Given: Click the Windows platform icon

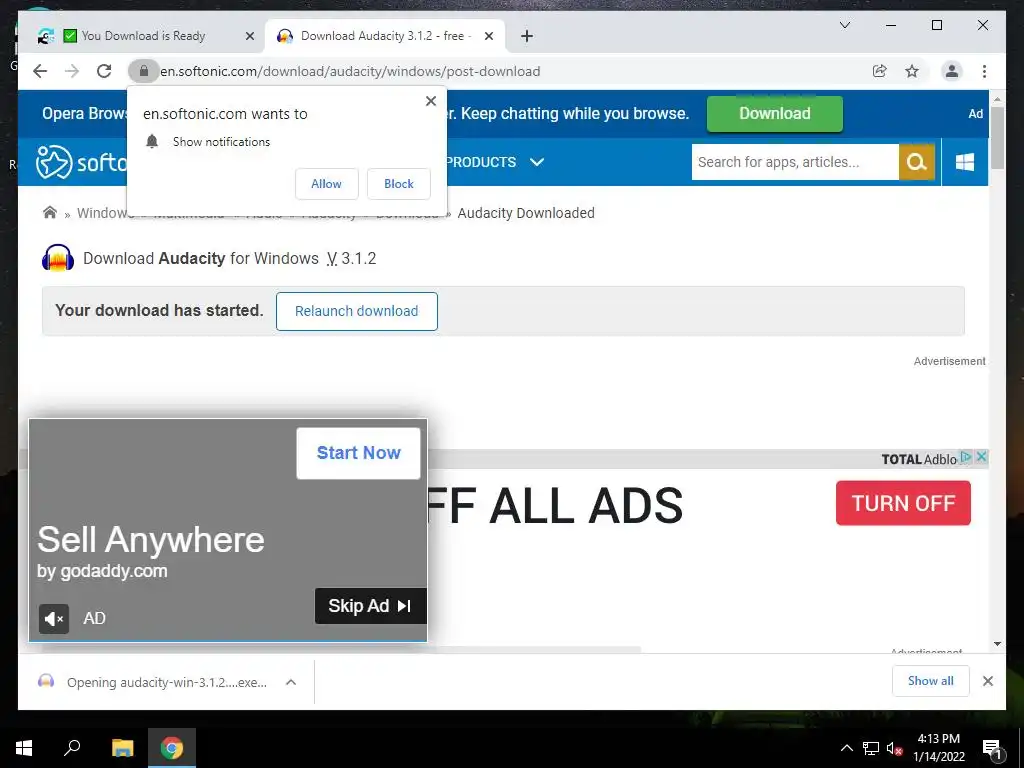Looking at the screenshot, I should tap(965, 162).
